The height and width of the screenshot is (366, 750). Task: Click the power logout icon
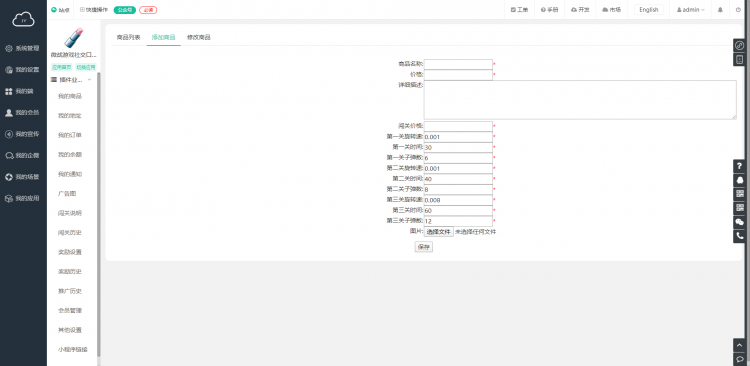tap(738, 10)
